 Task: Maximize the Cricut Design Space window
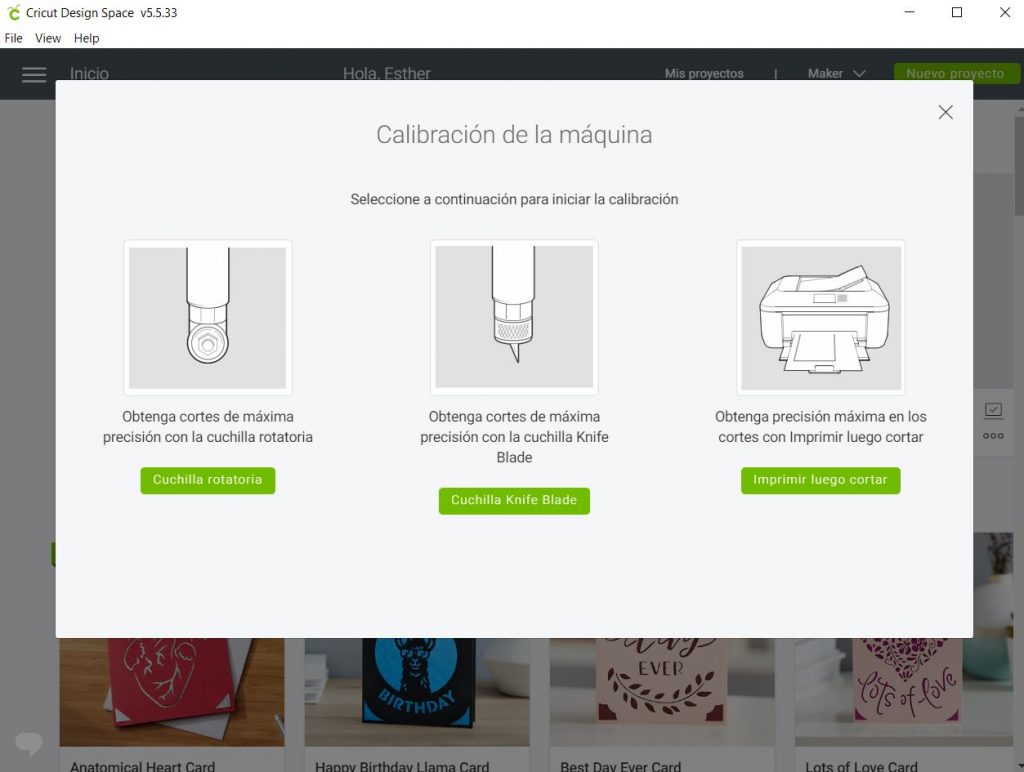tap(957, 12)
